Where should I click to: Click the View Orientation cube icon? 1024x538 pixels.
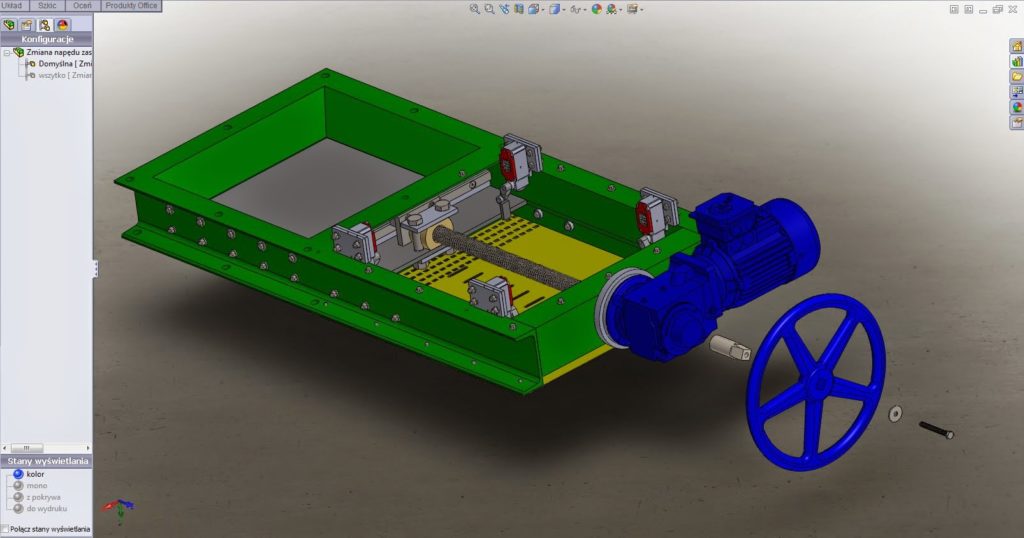tap(534, 9)
